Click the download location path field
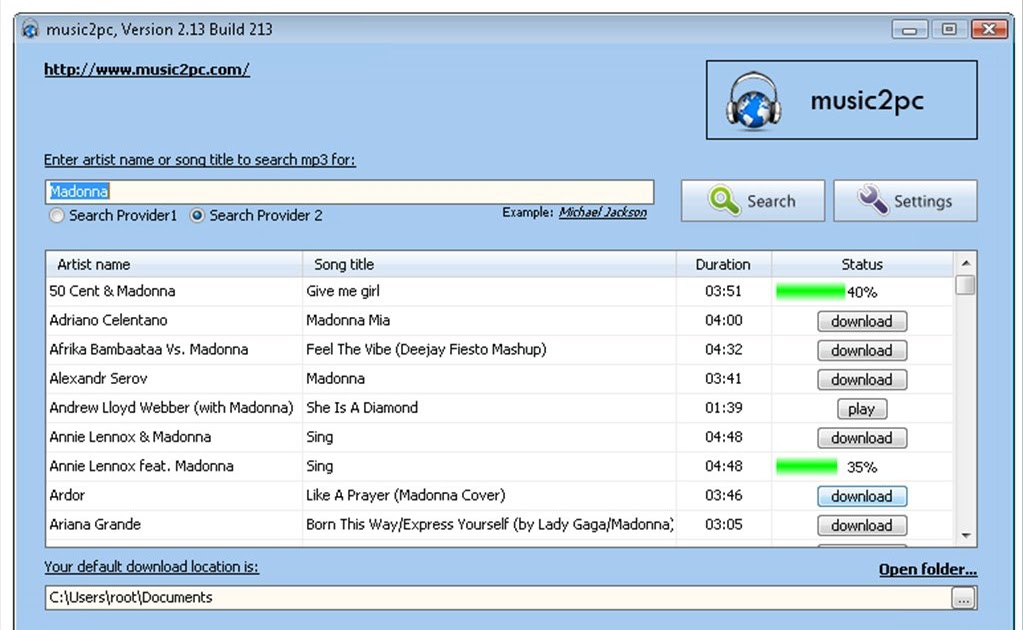This screenshot has height=630, width=1023. click(498, 597)
